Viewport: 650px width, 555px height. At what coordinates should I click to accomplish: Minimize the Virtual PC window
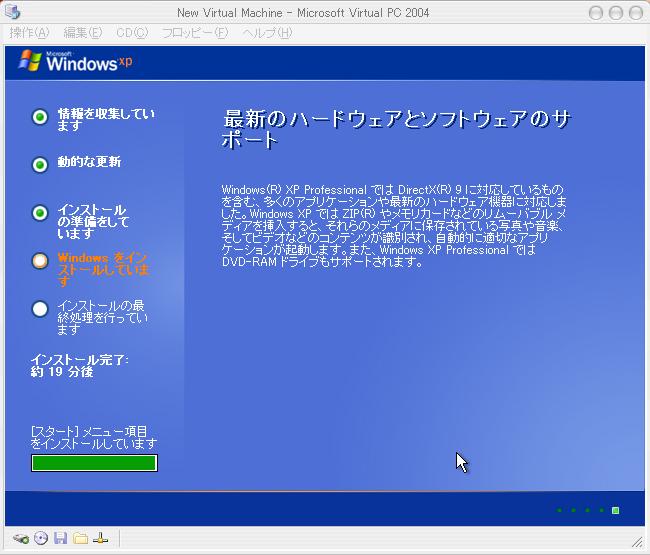596,13
